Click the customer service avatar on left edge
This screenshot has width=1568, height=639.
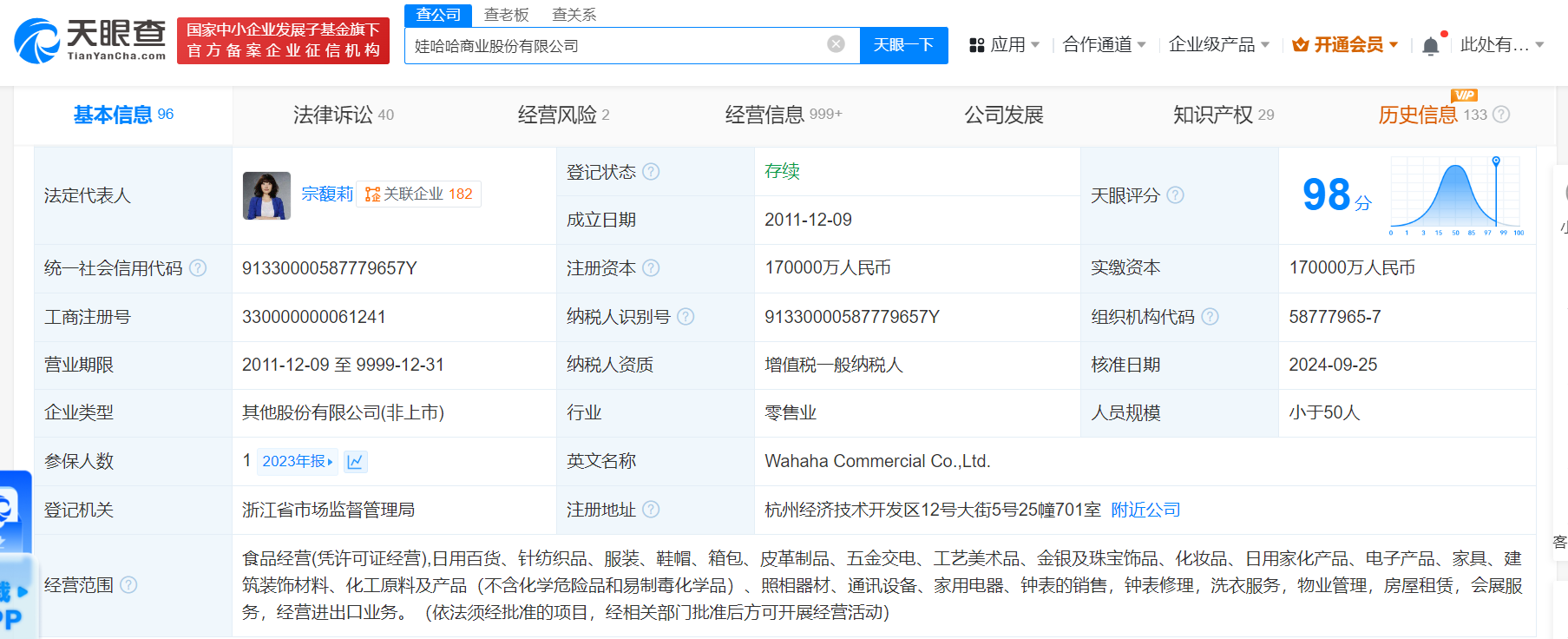coord(9,510)
